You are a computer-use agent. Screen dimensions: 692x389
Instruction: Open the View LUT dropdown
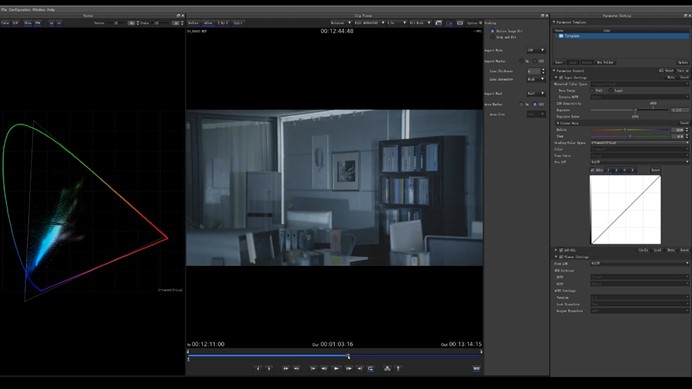click(x=639, y=263)
